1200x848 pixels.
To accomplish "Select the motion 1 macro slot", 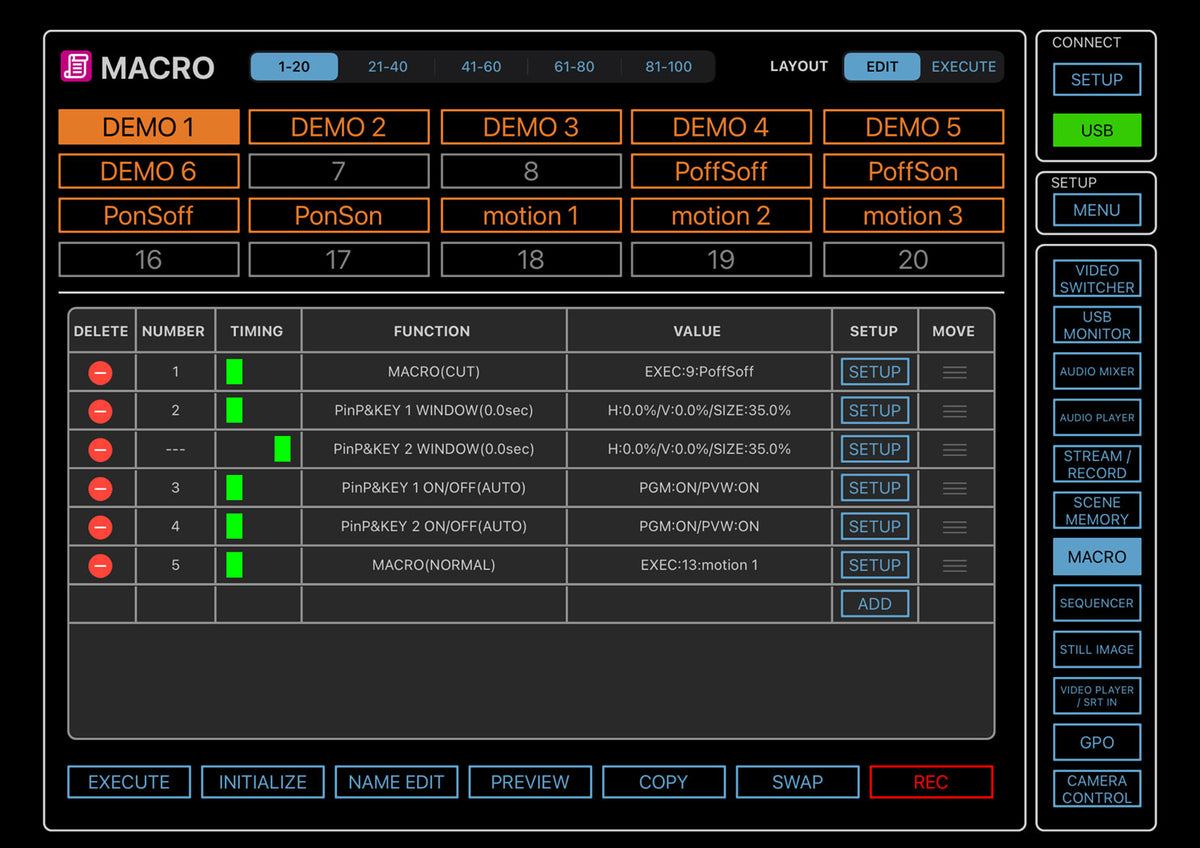I will [x=530, y=215].
